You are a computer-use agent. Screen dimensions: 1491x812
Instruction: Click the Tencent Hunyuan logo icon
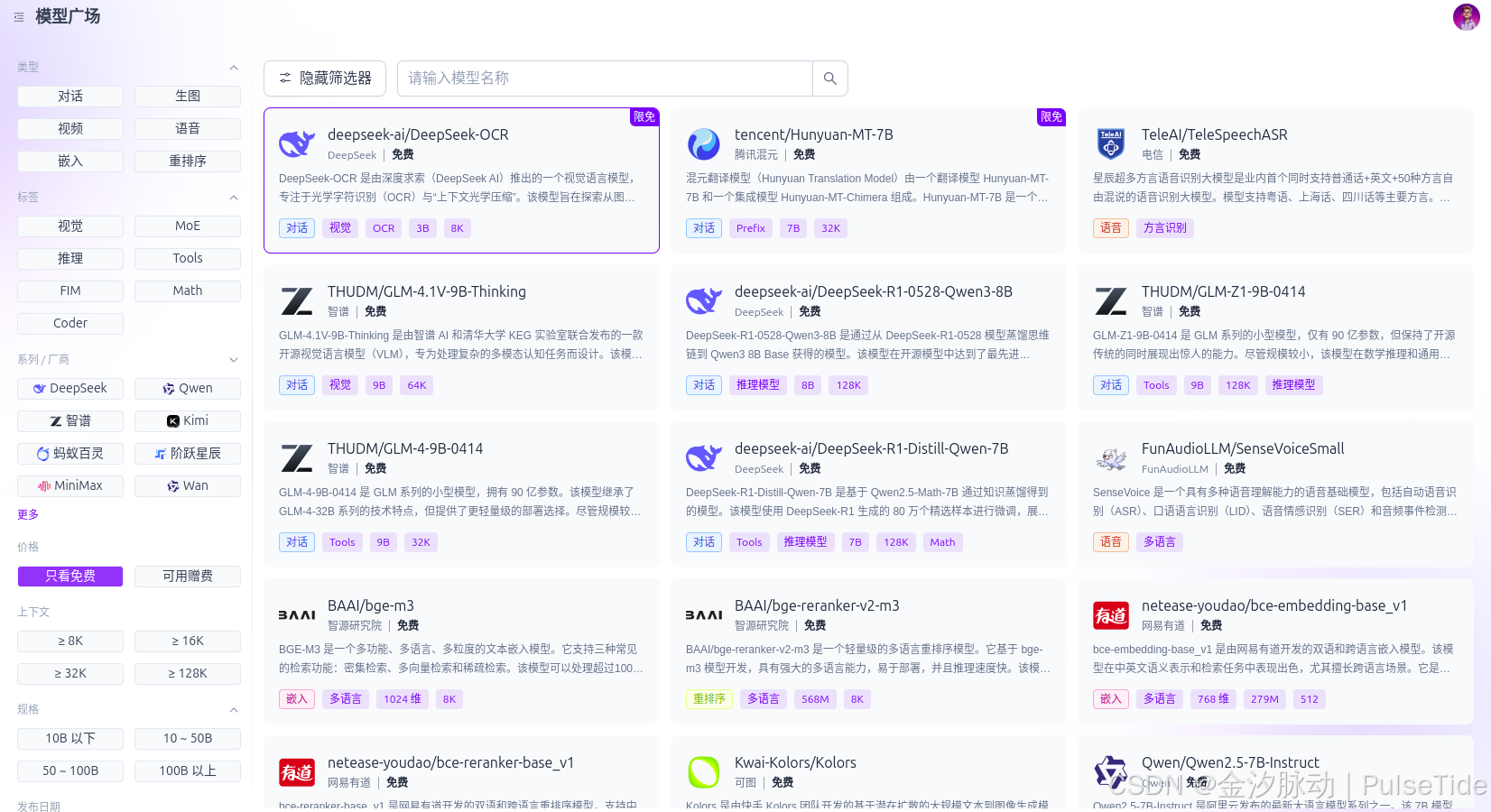pyautogui.click(x=704, y=143)
